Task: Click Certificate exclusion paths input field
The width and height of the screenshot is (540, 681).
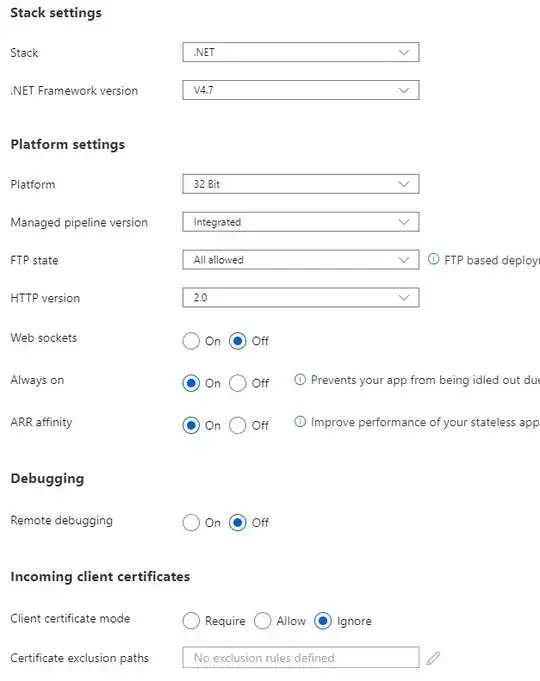Action: tap(301, 658)
